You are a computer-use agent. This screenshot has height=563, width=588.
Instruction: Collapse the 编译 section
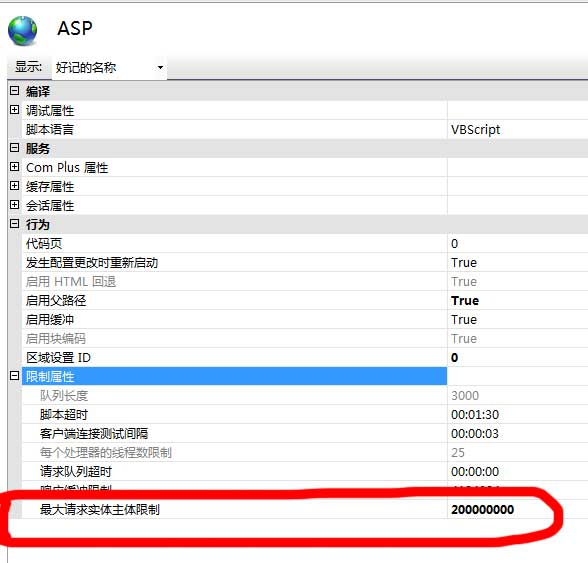pos(14,91)
